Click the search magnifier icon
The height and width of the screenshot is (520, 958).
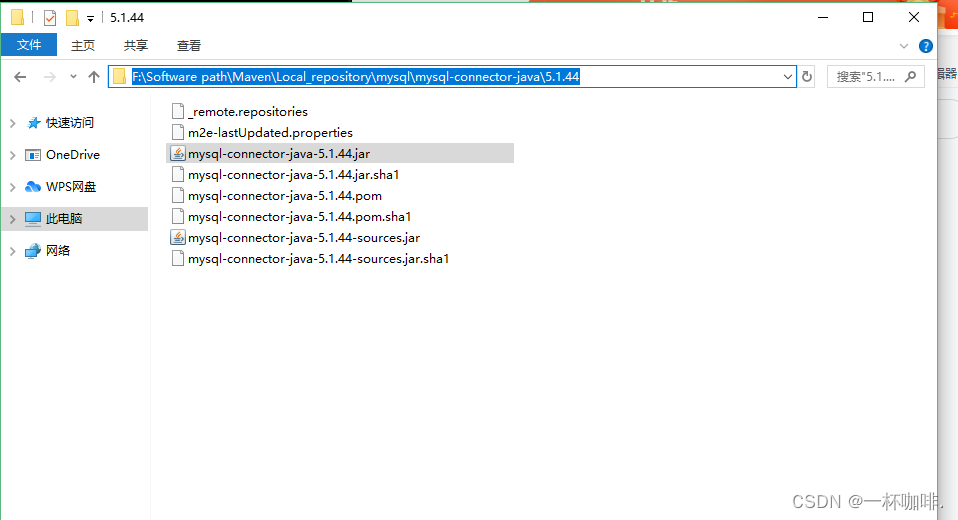click(x=910, y=76)
